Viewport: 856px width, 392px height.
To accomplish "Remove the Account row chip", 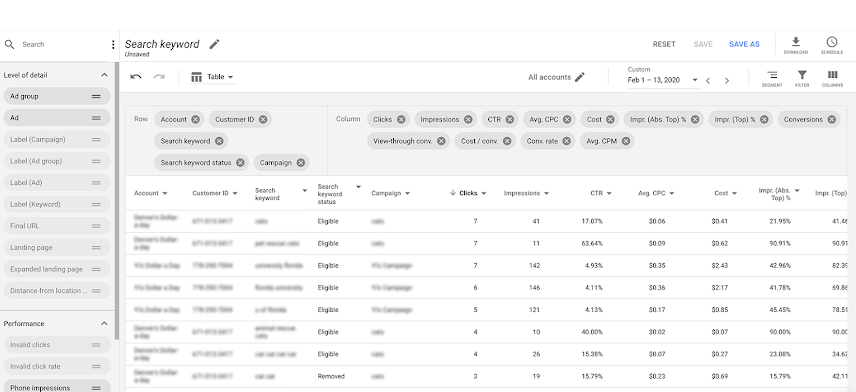I will 195,120.
